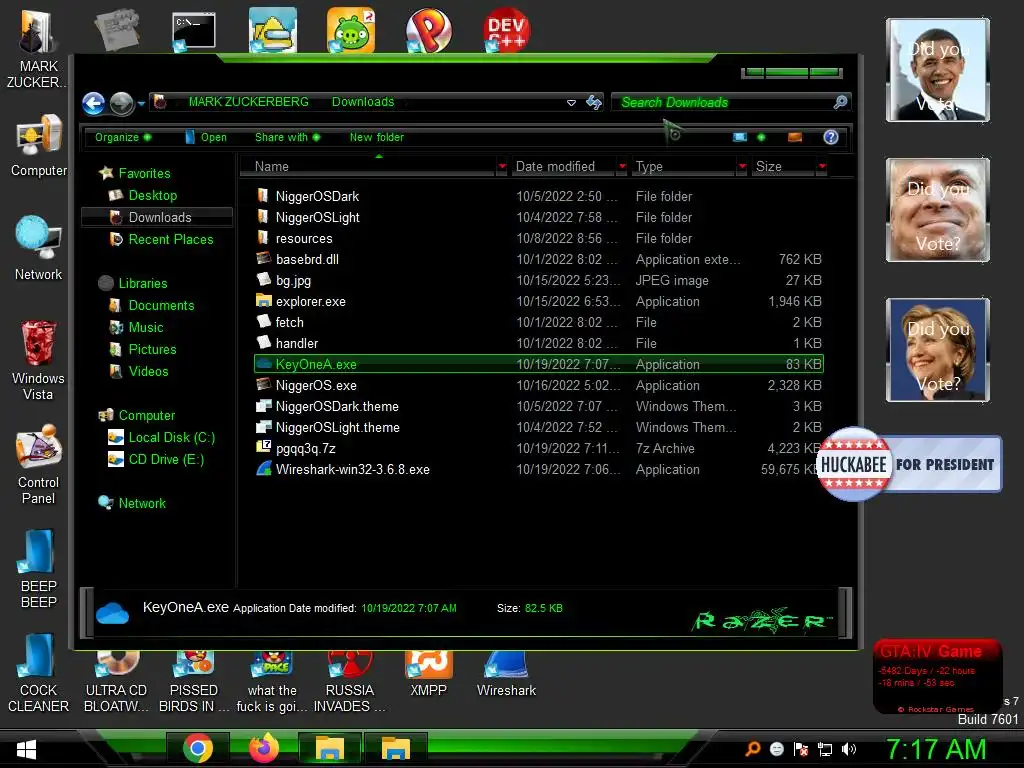Open the Control Panel desktop icon
This screenshot has width=1024, height=768.
[39, 465]
